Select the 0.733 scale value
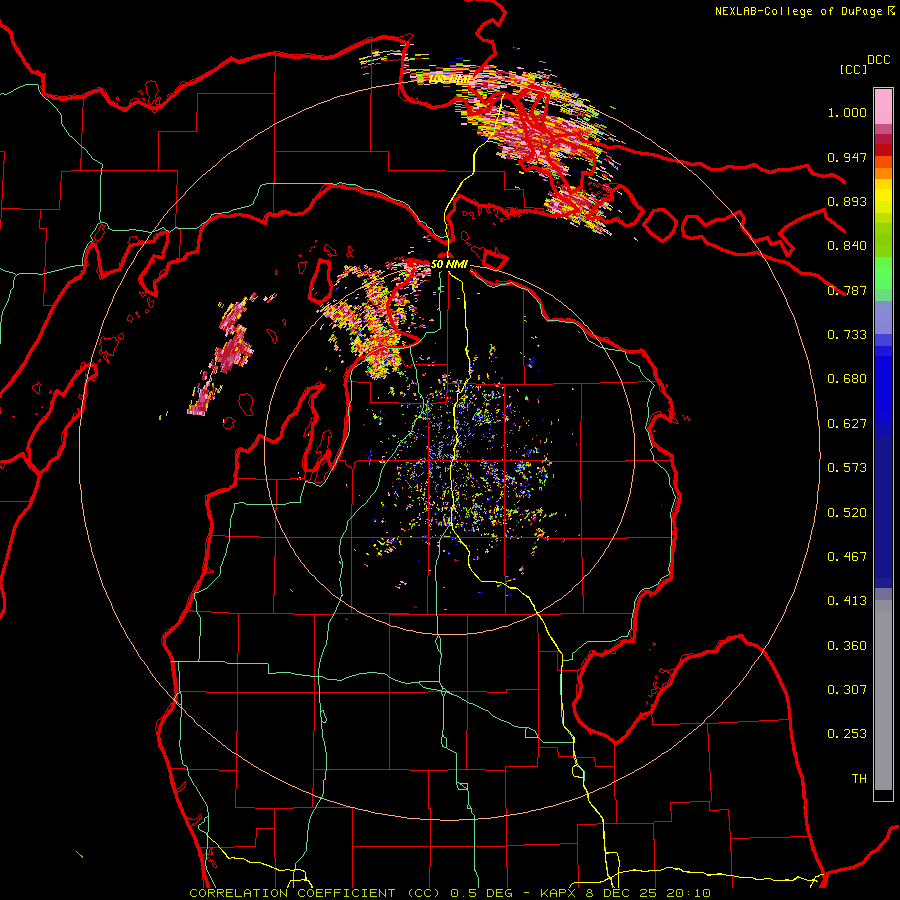Viewport: 900px width, 900px height. tap(847, 335)
